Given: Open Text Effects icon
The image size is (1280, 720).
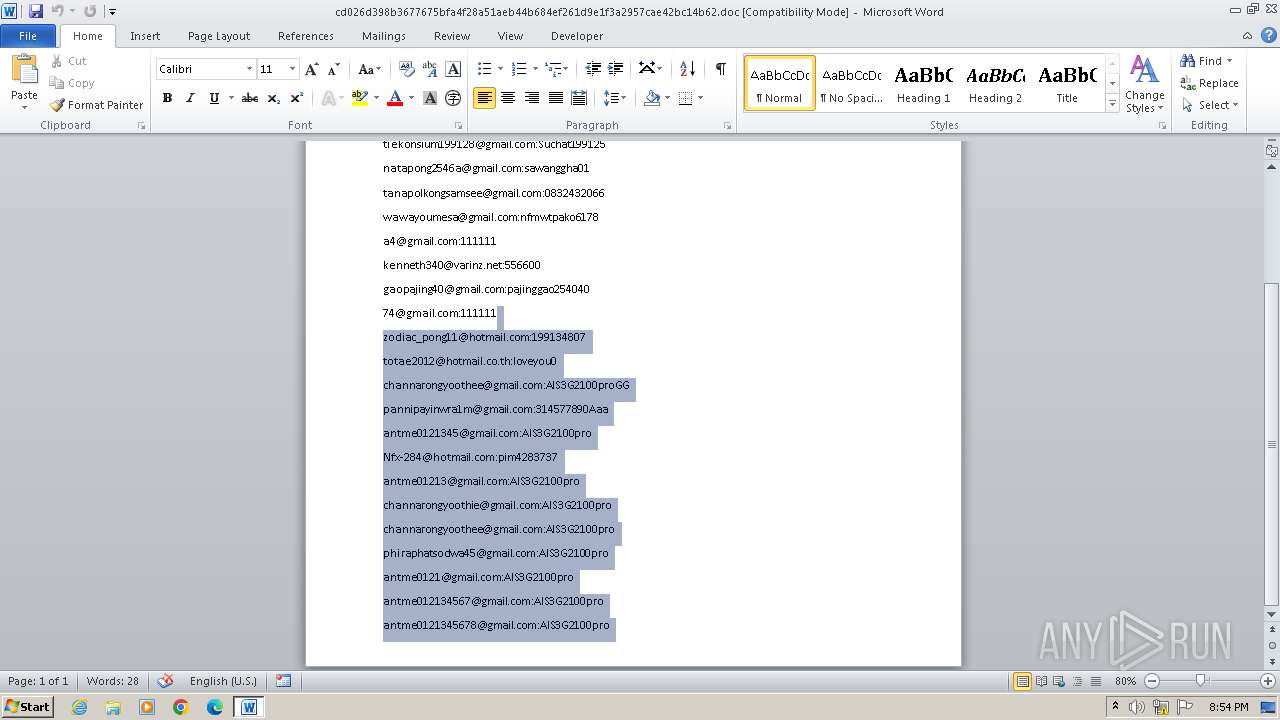Looking at the screenshot, I should [328, 98].
